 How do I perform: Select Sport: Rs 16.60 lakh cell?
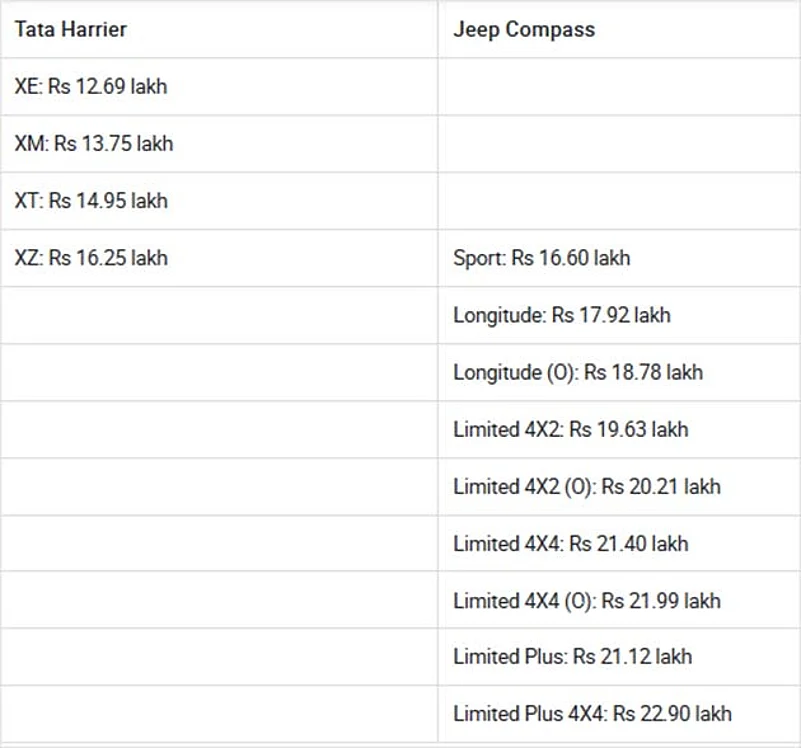tap(541, 258)
